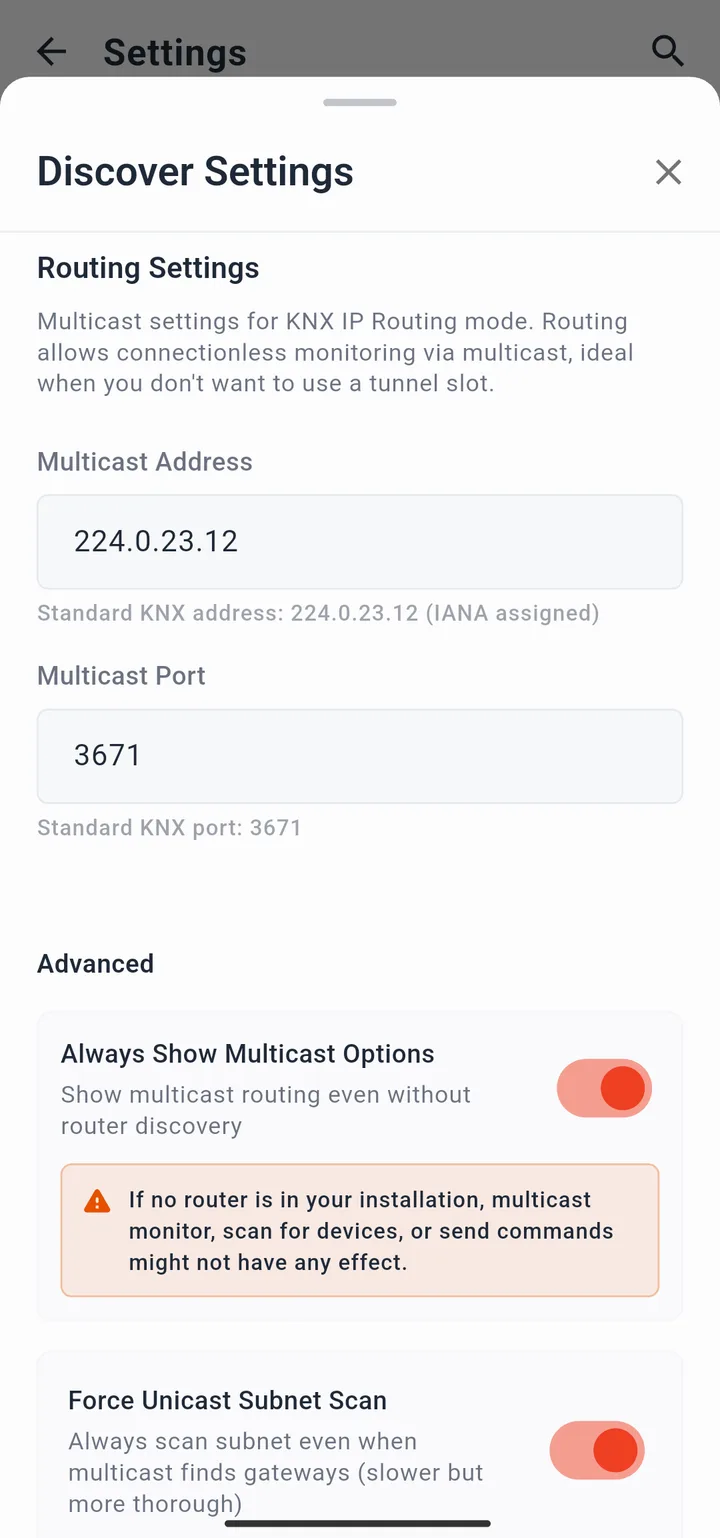Go back using the arrow icon
Viewport: 720px width, 1538px height.
click(x=51, y=51)
